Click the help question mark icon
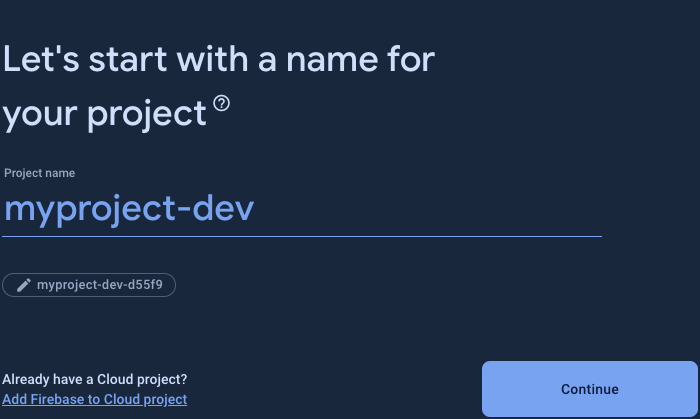This screenshot has width=700, height=419. point(221,104)
